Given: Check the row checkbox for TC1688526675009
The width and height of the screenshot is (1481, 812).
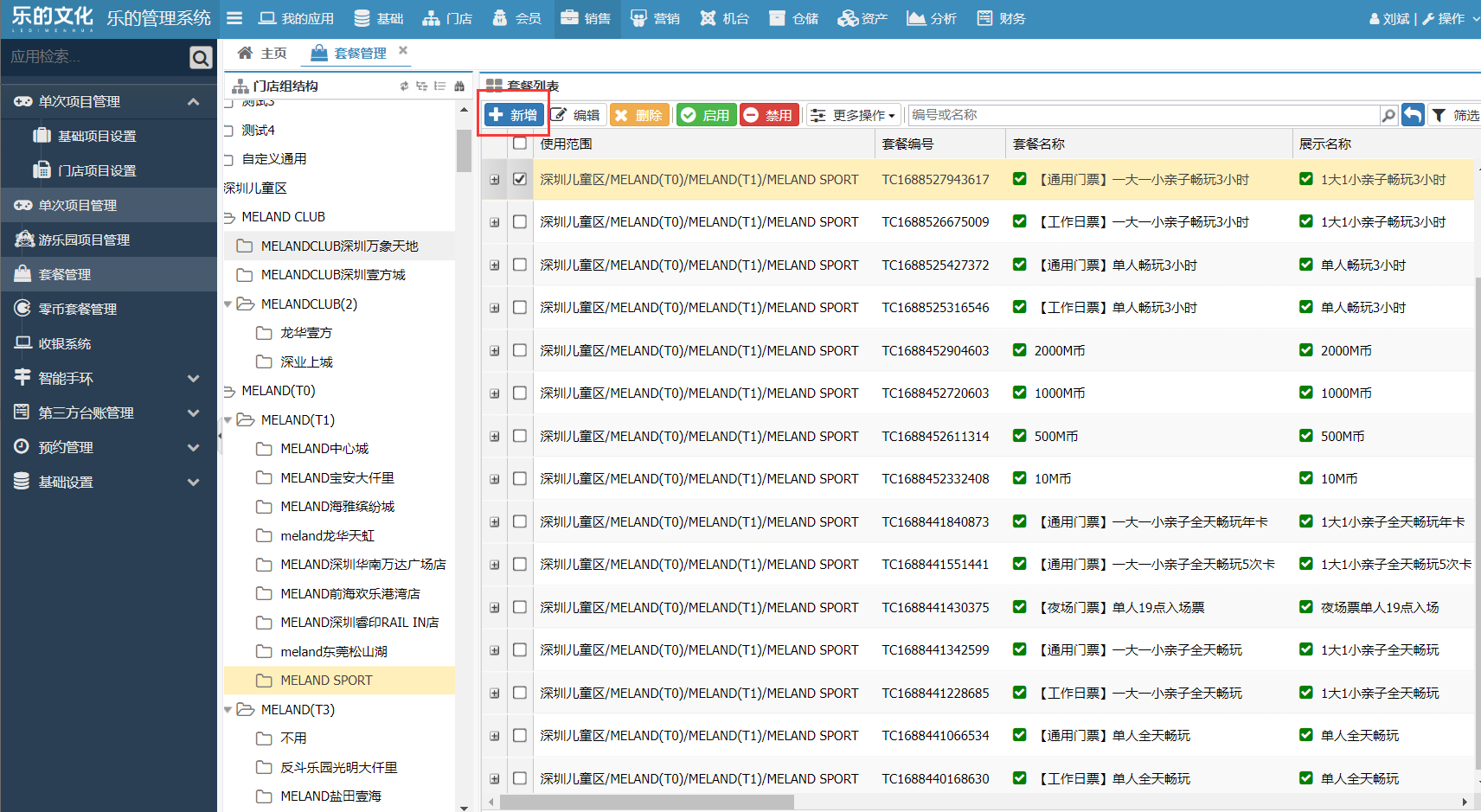Looking at the screenshot, I should (x=520, y=221).
